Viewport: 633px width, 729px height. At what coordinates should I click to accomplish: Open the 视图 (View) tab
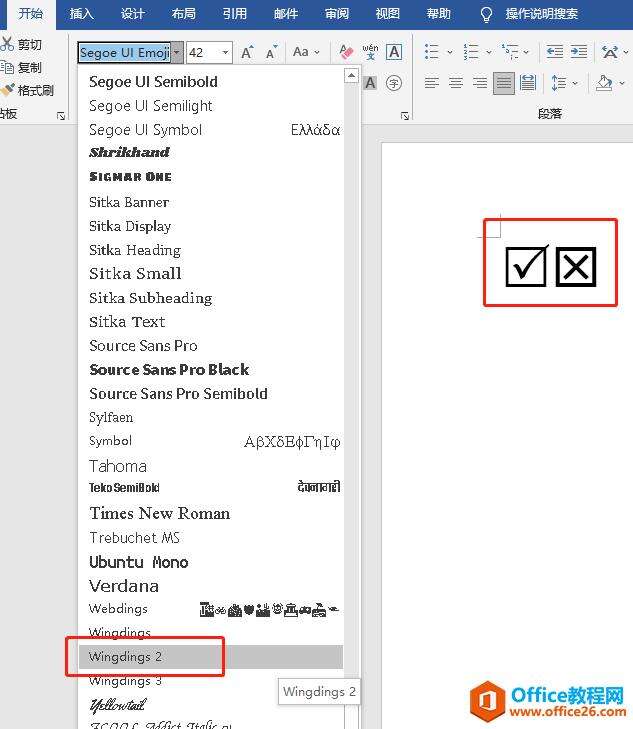[388, 14]
